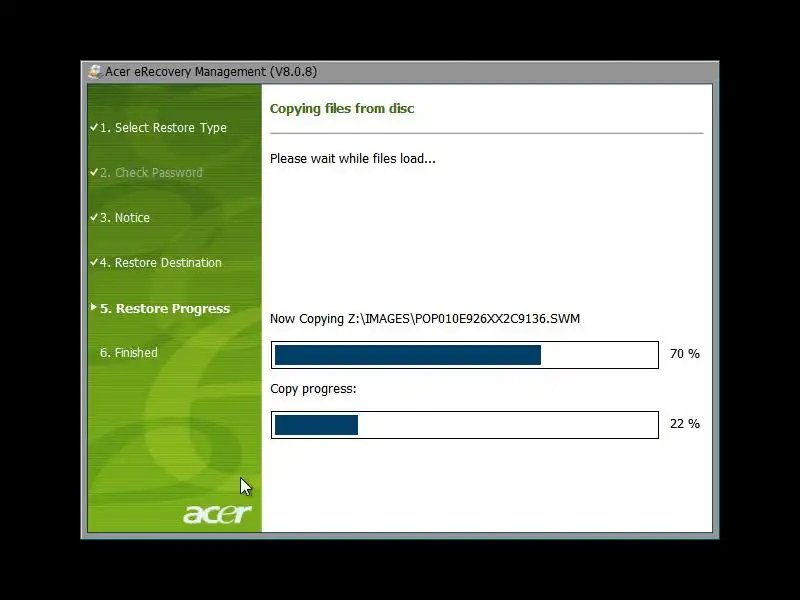Click the eRecovery app icon in title bar
This screenshot has width=800, height=600.
click(x=94, y=71)
